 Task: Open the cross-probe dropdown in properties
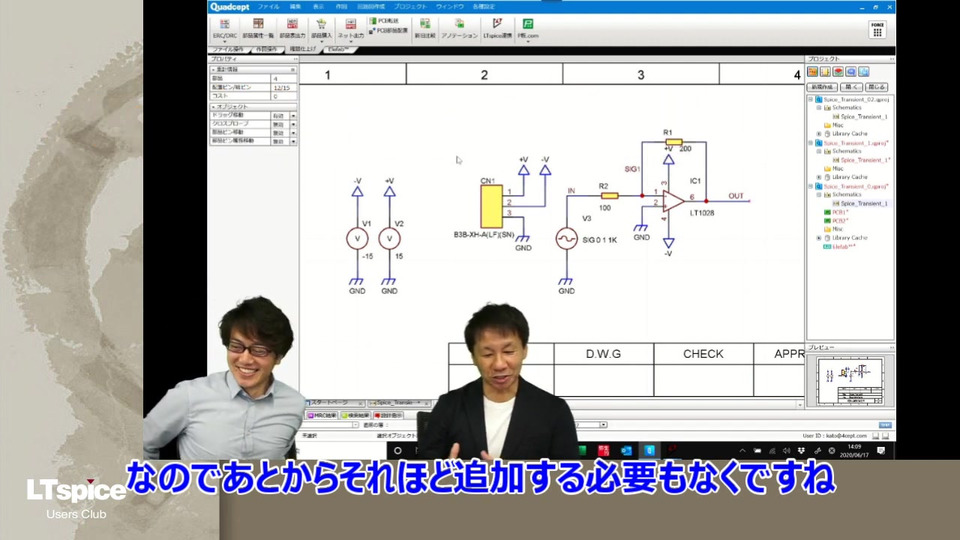tap(293, 124)
